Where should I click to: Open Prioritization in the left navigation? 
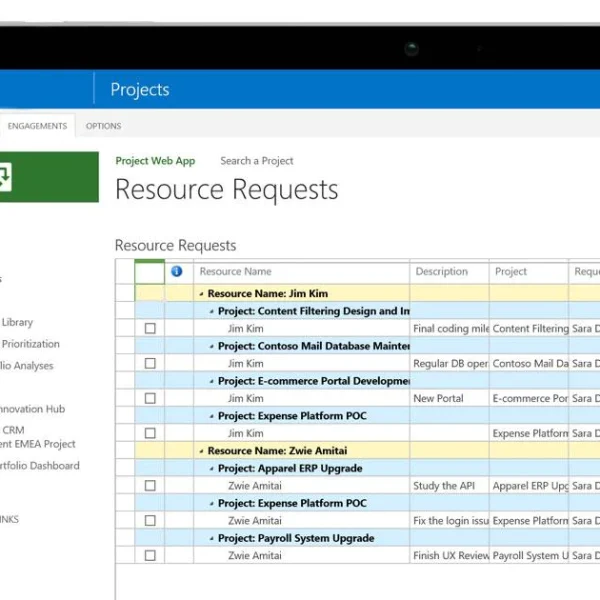tap(31, 344)
